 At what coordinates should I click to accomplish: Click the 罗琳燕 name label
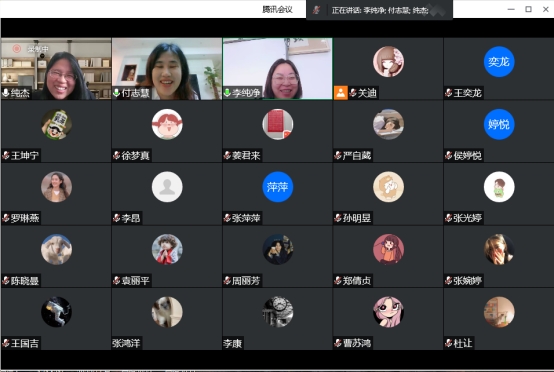coord(25,218)
